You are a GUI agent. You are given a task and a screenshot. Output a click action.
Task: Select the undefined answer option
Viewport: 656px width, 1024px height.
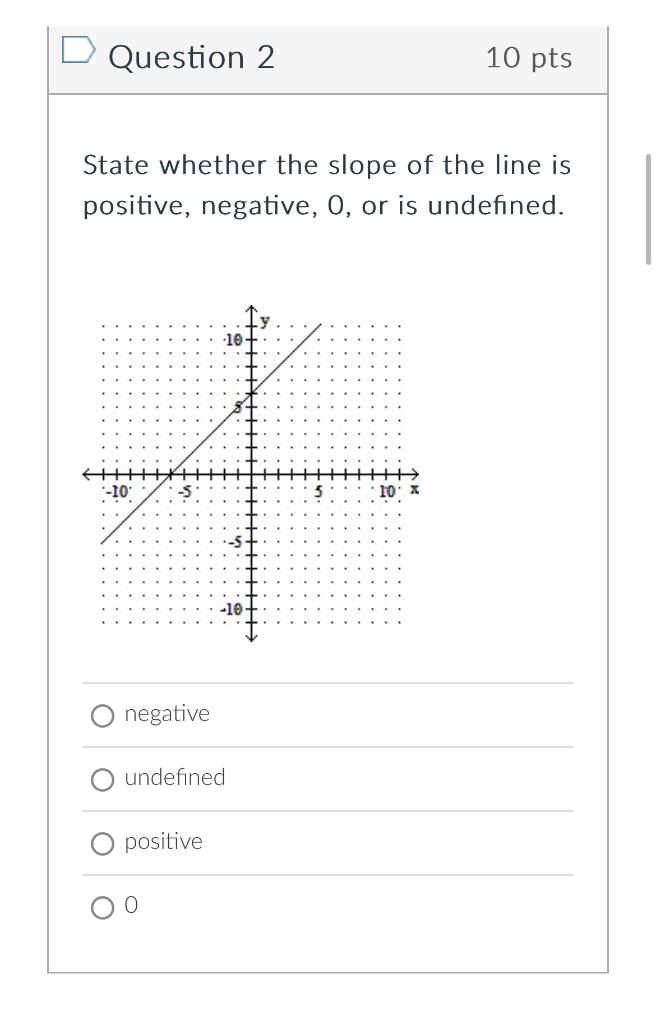click(102, 780)
